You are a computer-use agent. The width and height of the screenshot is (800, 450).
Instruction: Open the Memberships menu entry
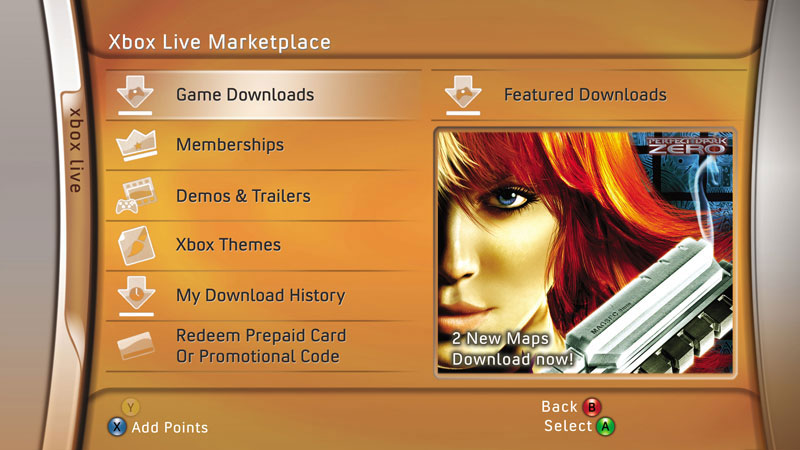[x=264, y=145]
